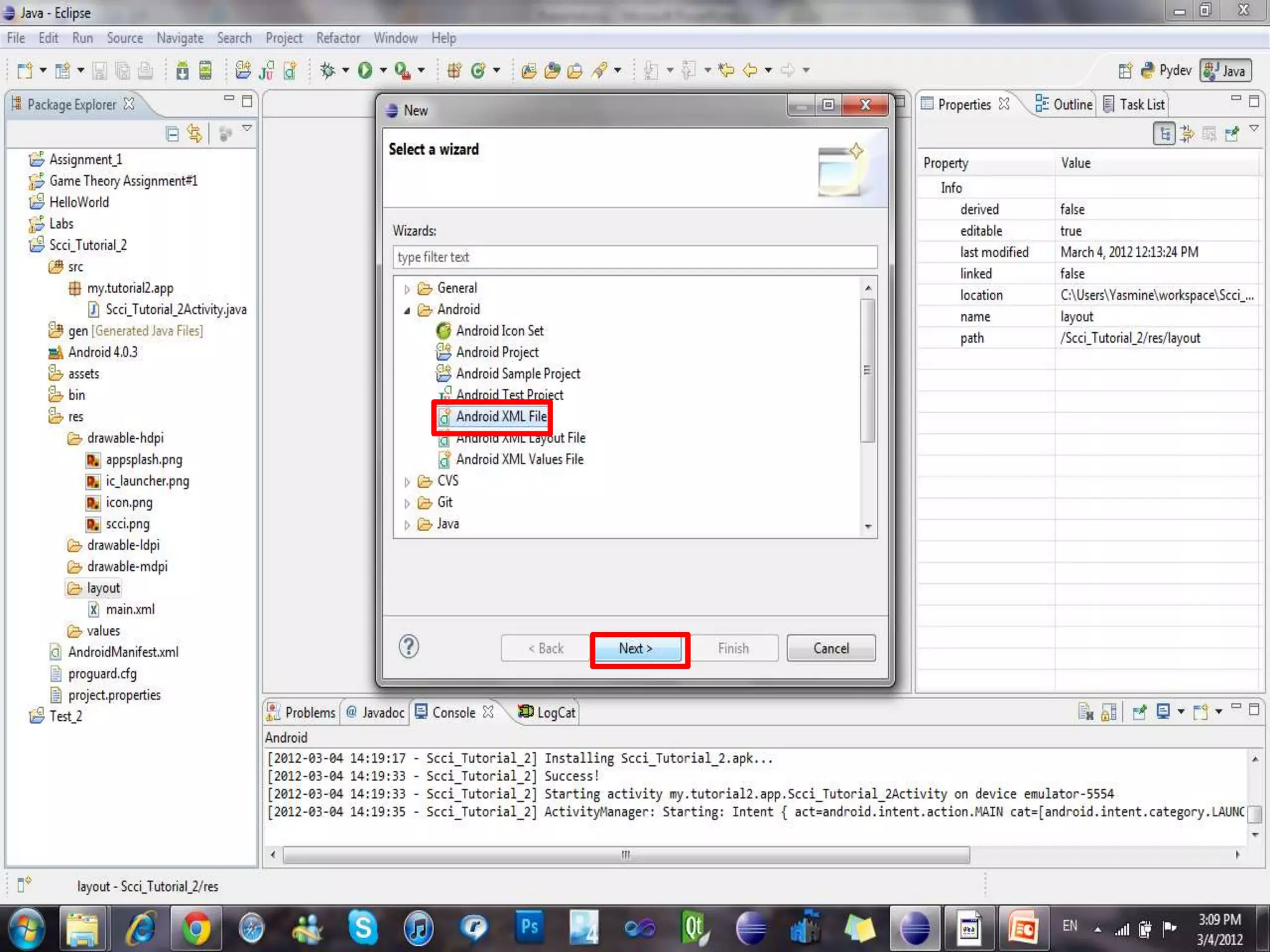Viewport: 1270px width, 952px height.
Task: Select Android Project wizard entry
Action: (487, 352)
